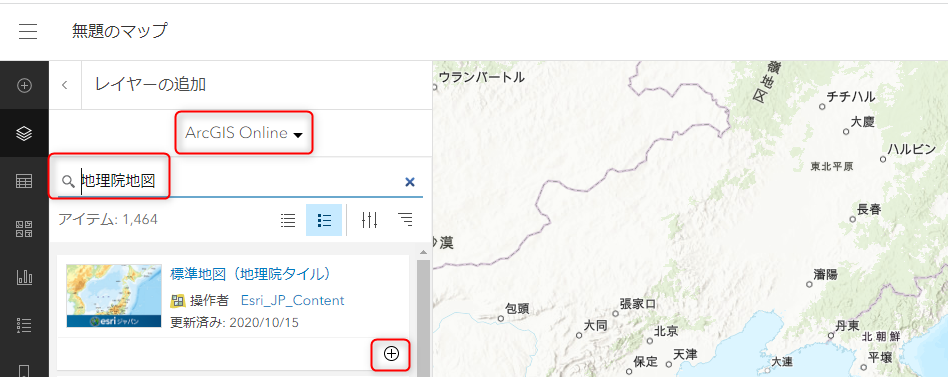Toggle the detailed list view button
Image resolution: width=948 pixels, height=377 pixels.
click(323, 221)
